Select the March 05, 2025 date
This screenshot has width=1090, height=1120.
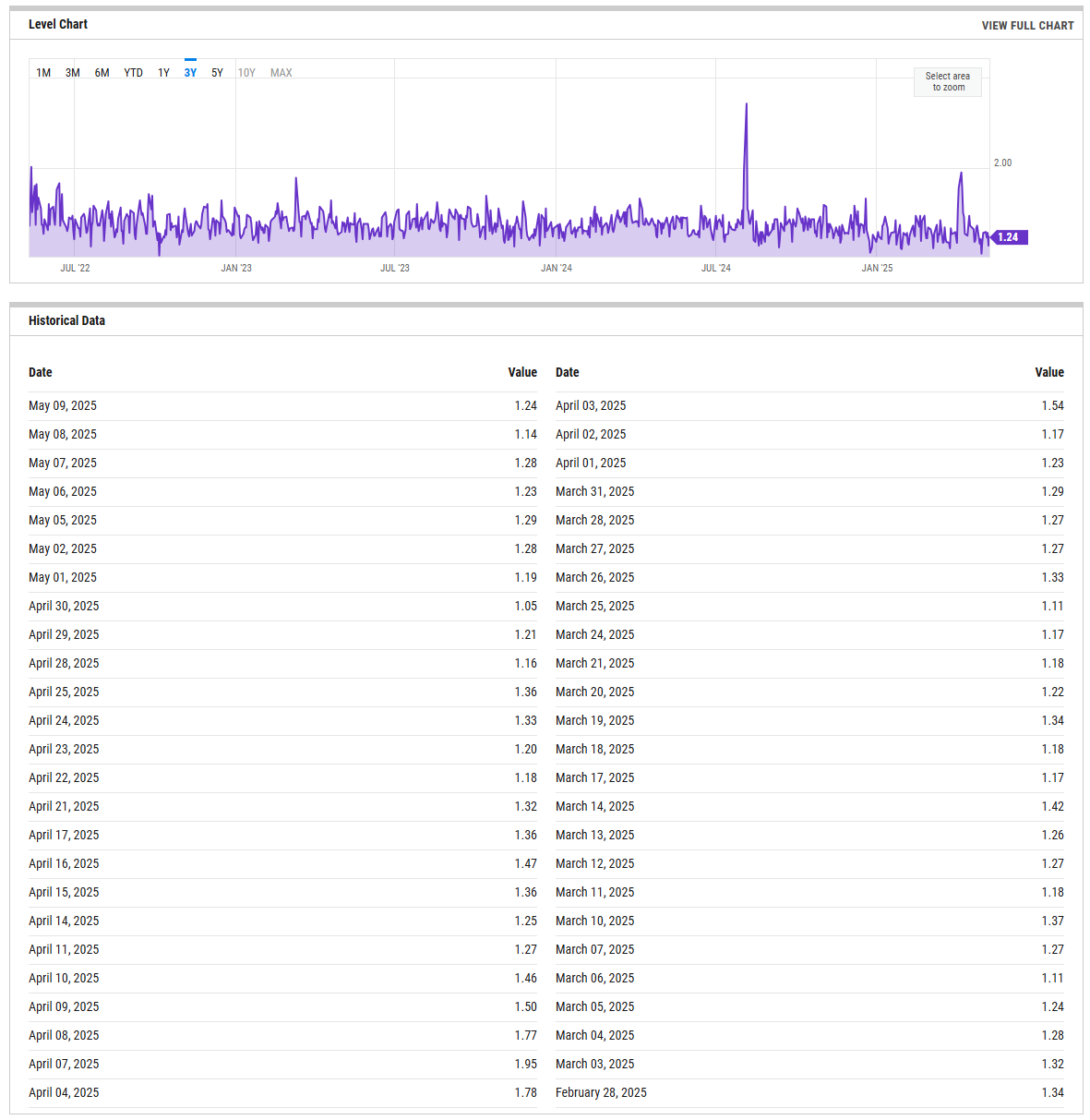[595, 1006]
